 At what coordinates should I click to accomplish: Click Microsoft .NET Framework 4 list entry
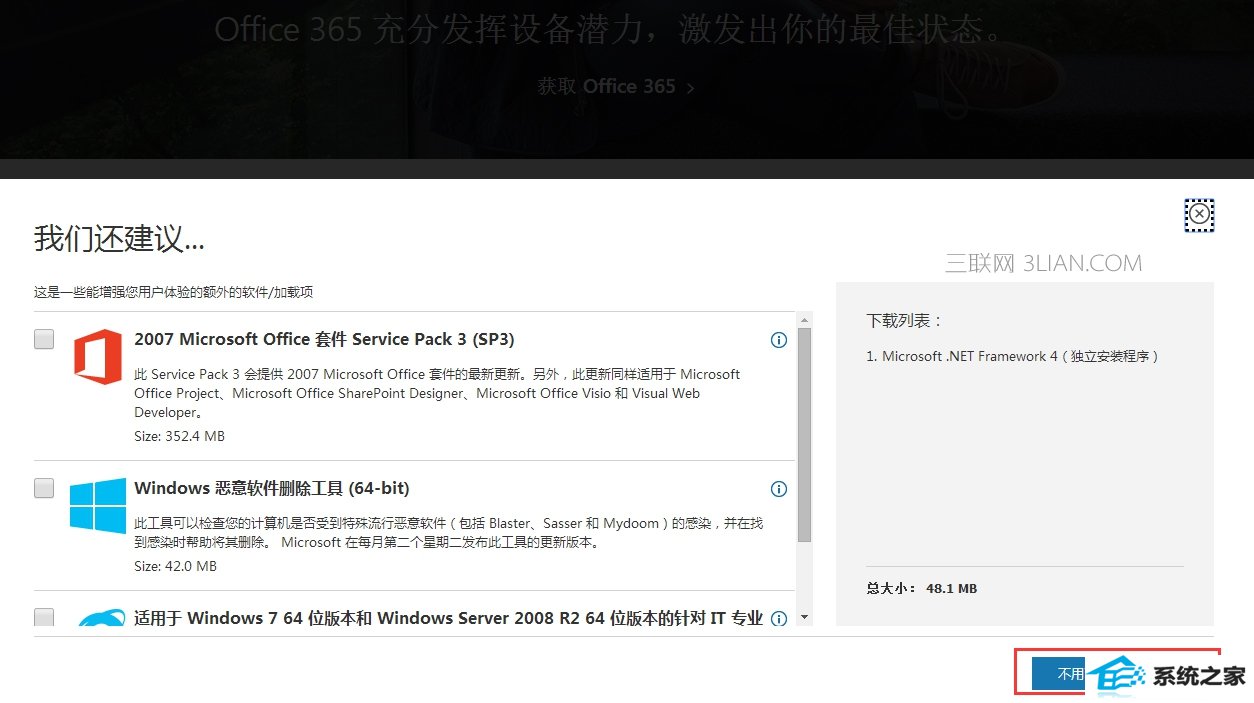click(x=1013, y=356)
